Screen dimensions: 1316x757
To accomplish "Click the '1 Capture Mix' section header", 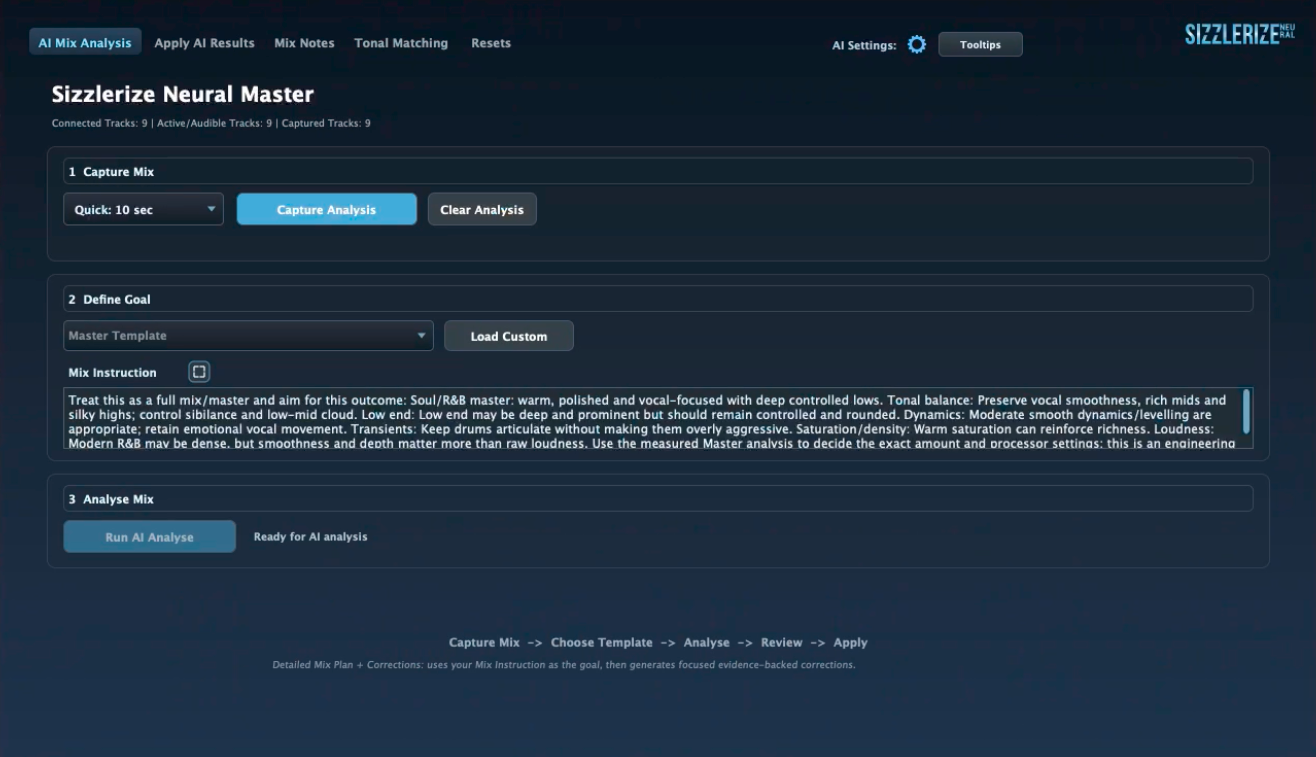I will point(658,172).
